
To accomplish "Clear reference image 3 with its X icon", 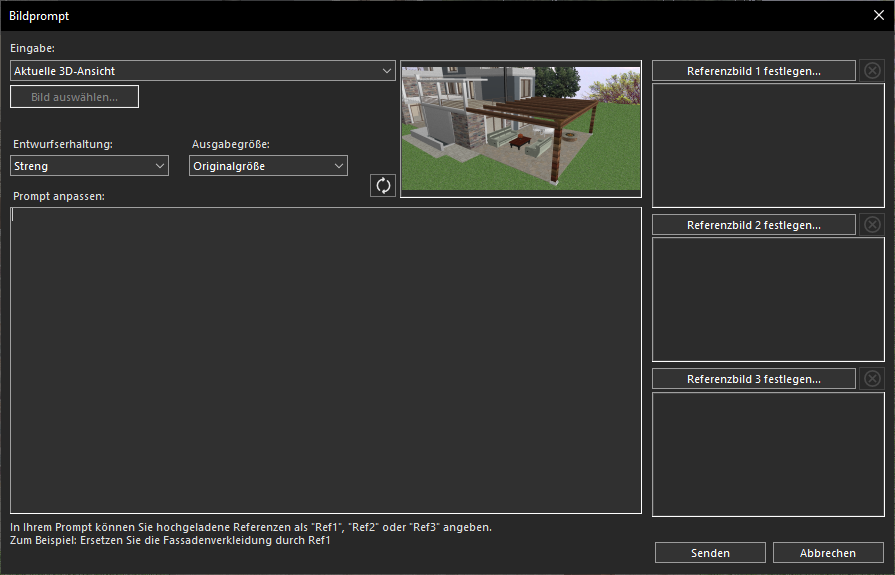I will pos(872,379).
